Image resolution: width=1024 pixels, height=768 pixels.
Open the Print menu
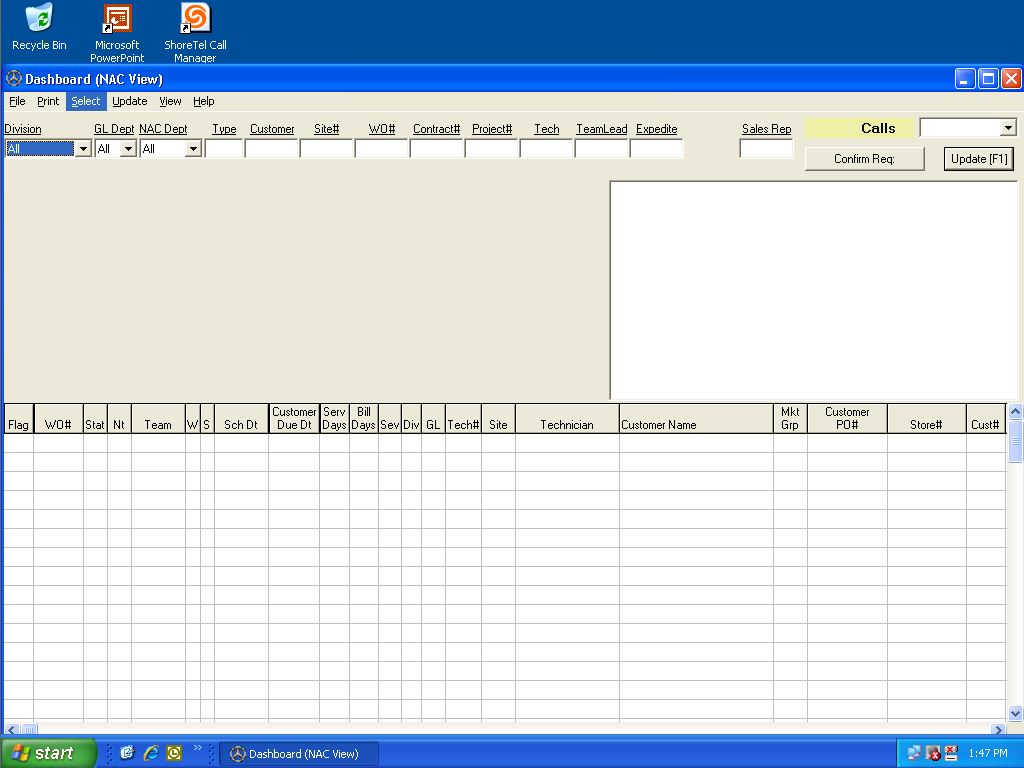[x=48, y=101]
